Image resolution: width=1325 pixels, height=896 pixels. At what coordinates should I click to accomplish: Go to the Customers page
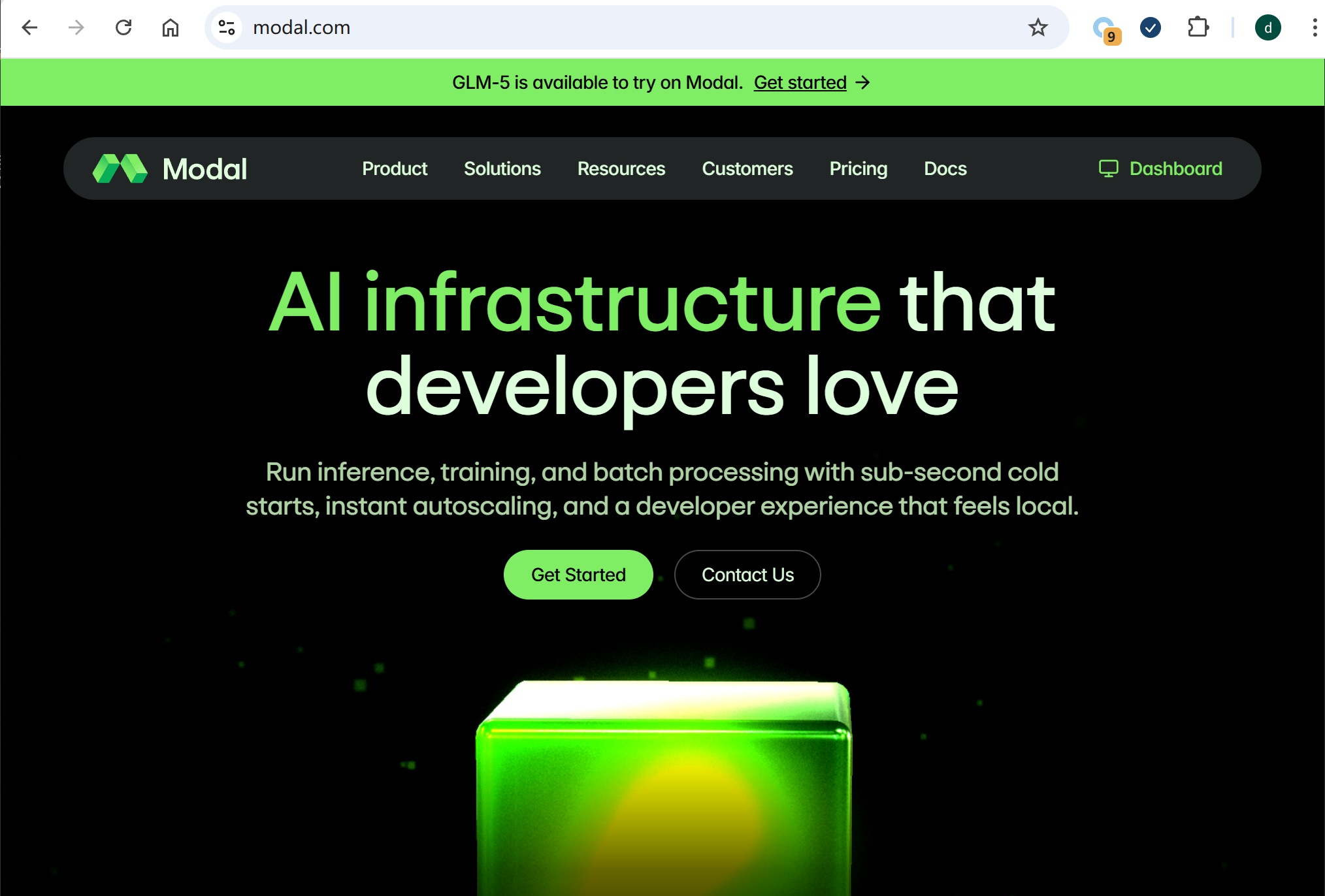[747, 168]
